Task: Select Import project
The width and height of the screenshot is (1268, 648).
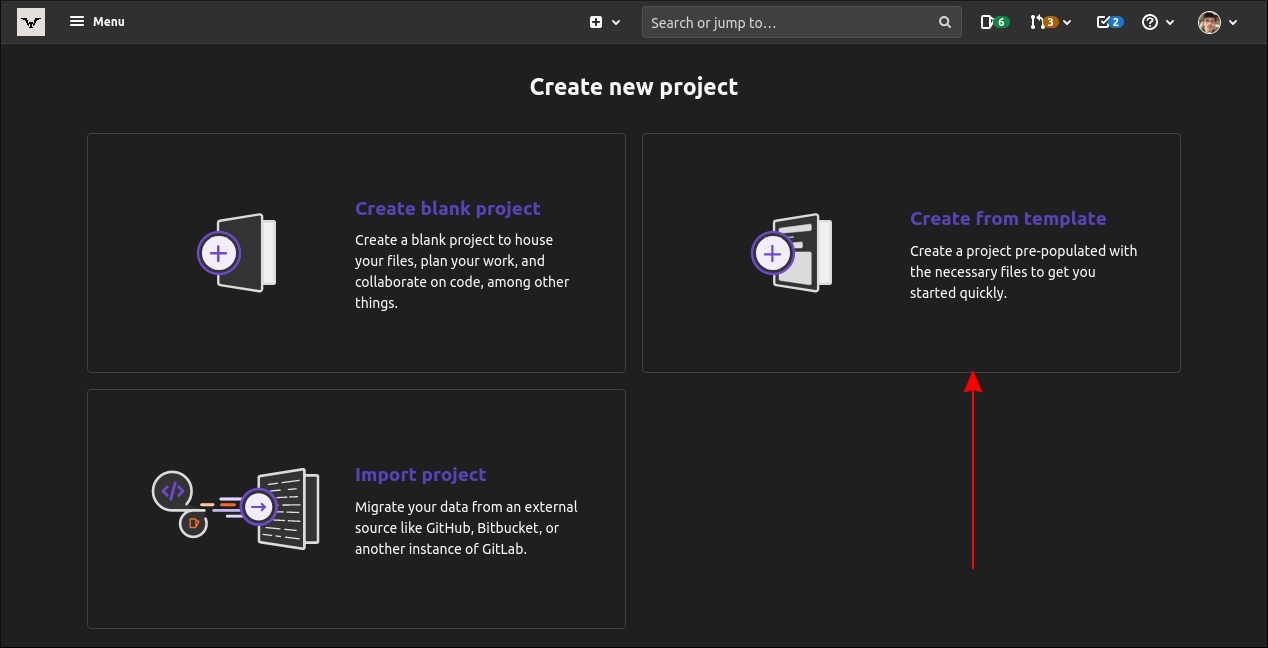Action: click(420, 474)
